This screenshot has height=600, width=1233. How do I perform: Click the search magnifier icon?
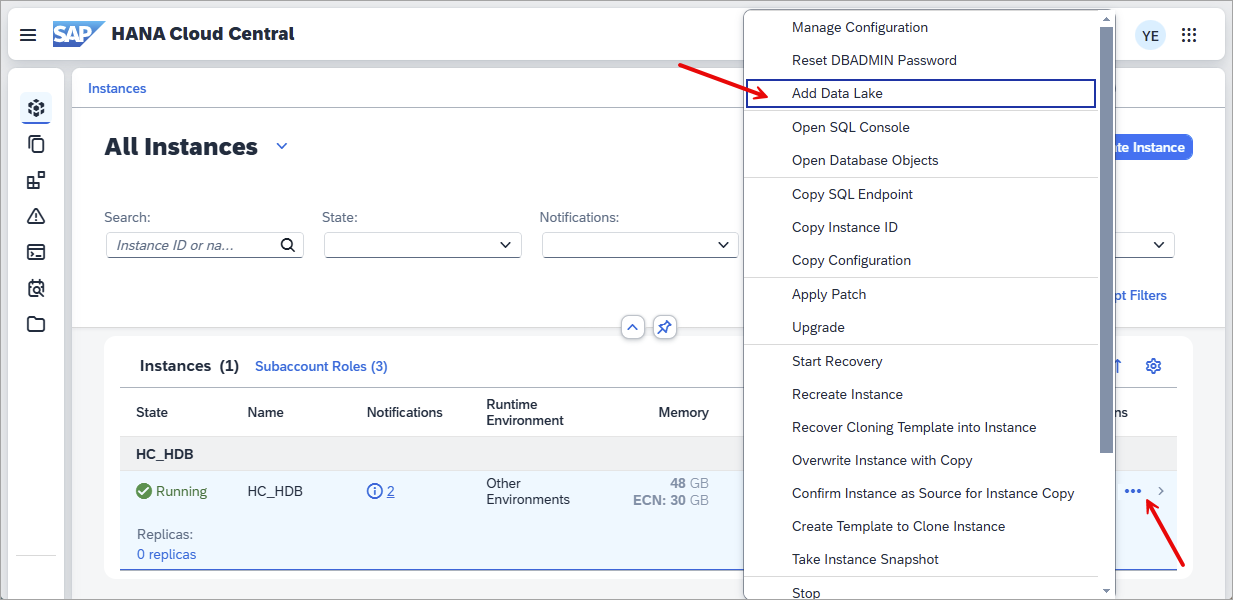click(288, 245)
